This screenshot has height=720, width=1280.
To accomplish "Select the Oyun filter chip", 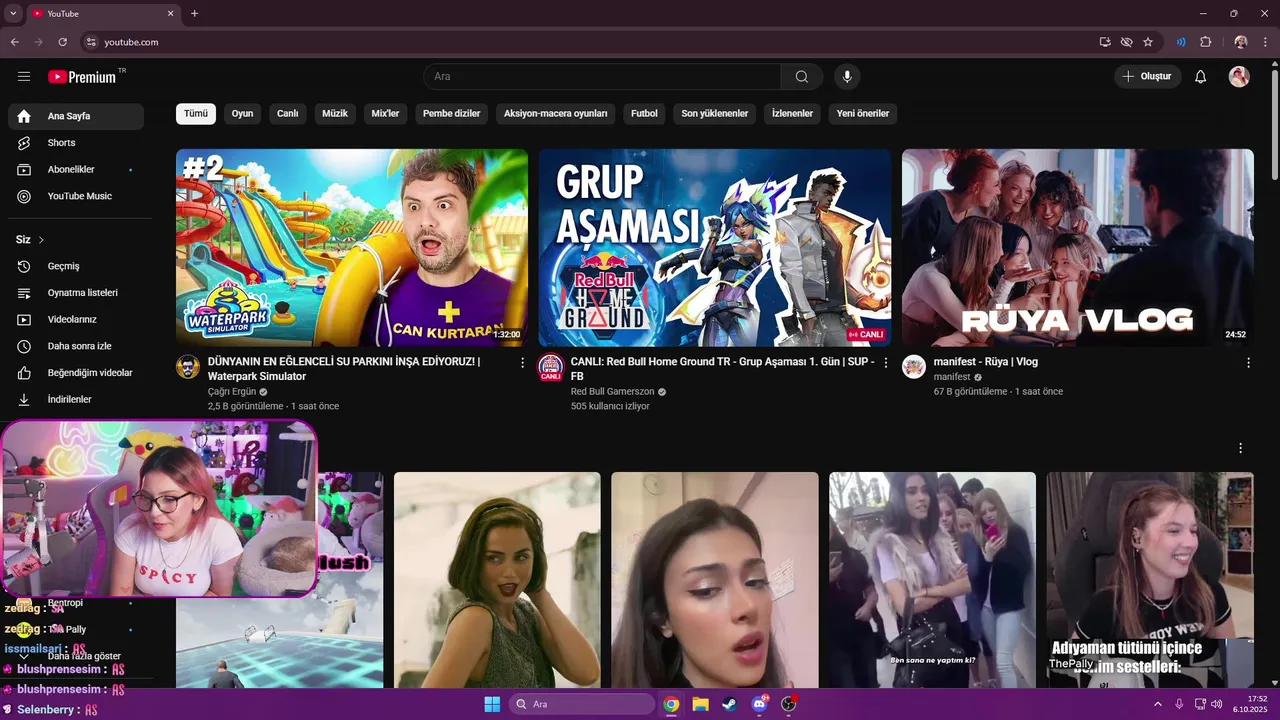I will pos(242,114).
